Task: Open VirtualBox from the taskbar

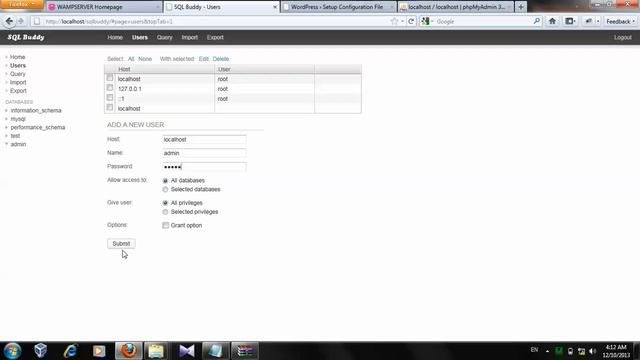Action: point(40,351)
